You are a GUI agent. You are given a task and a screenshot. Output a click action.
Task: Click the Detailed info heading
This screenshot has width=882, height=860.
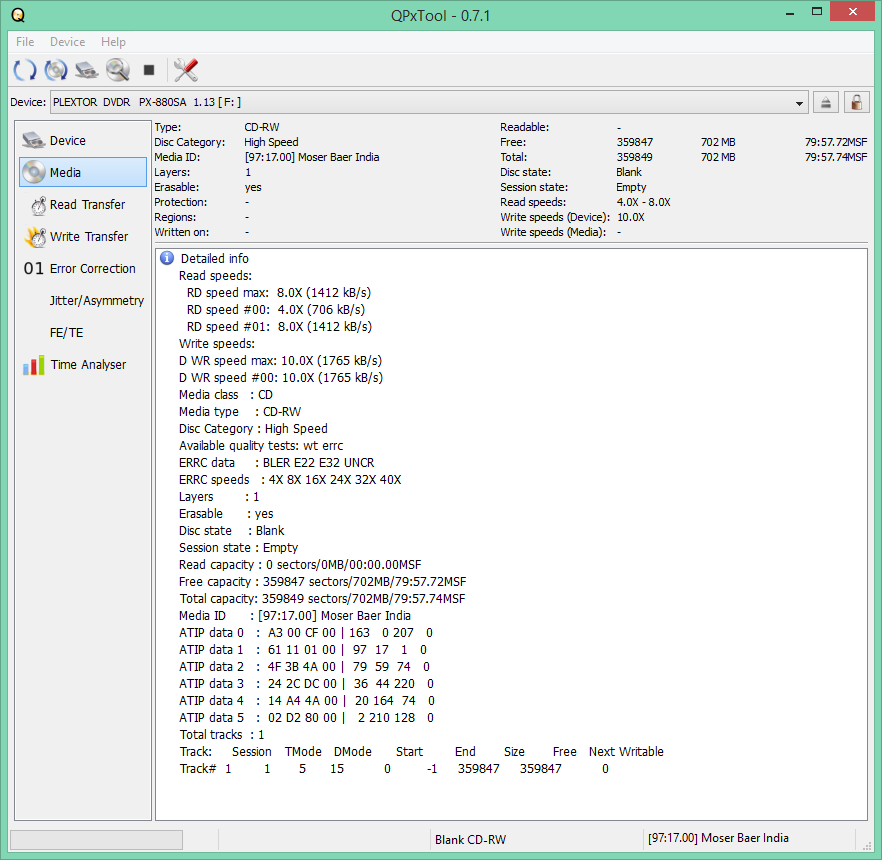pyautogui.click(x=214, y=259)
